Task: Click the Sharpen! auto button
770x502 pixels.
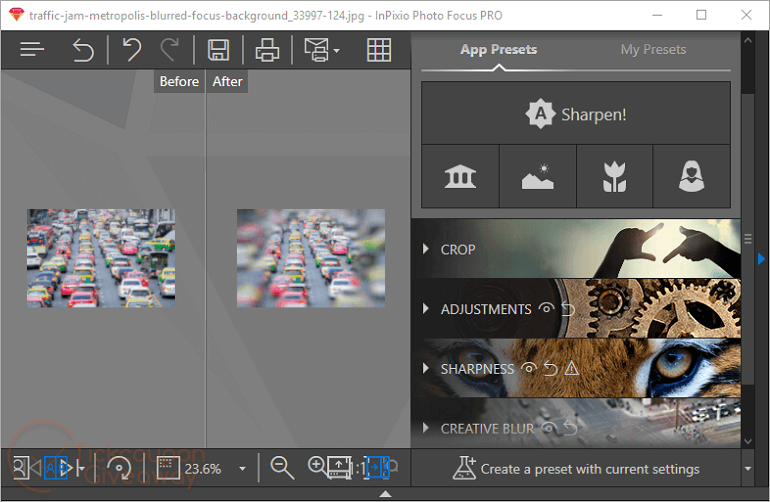Action: point(576,113)
